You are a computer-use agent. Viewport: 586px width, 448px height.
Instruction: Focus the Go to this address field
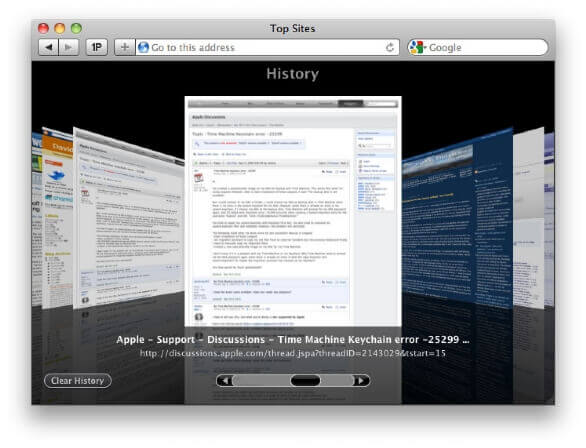[x=267, y=47]
